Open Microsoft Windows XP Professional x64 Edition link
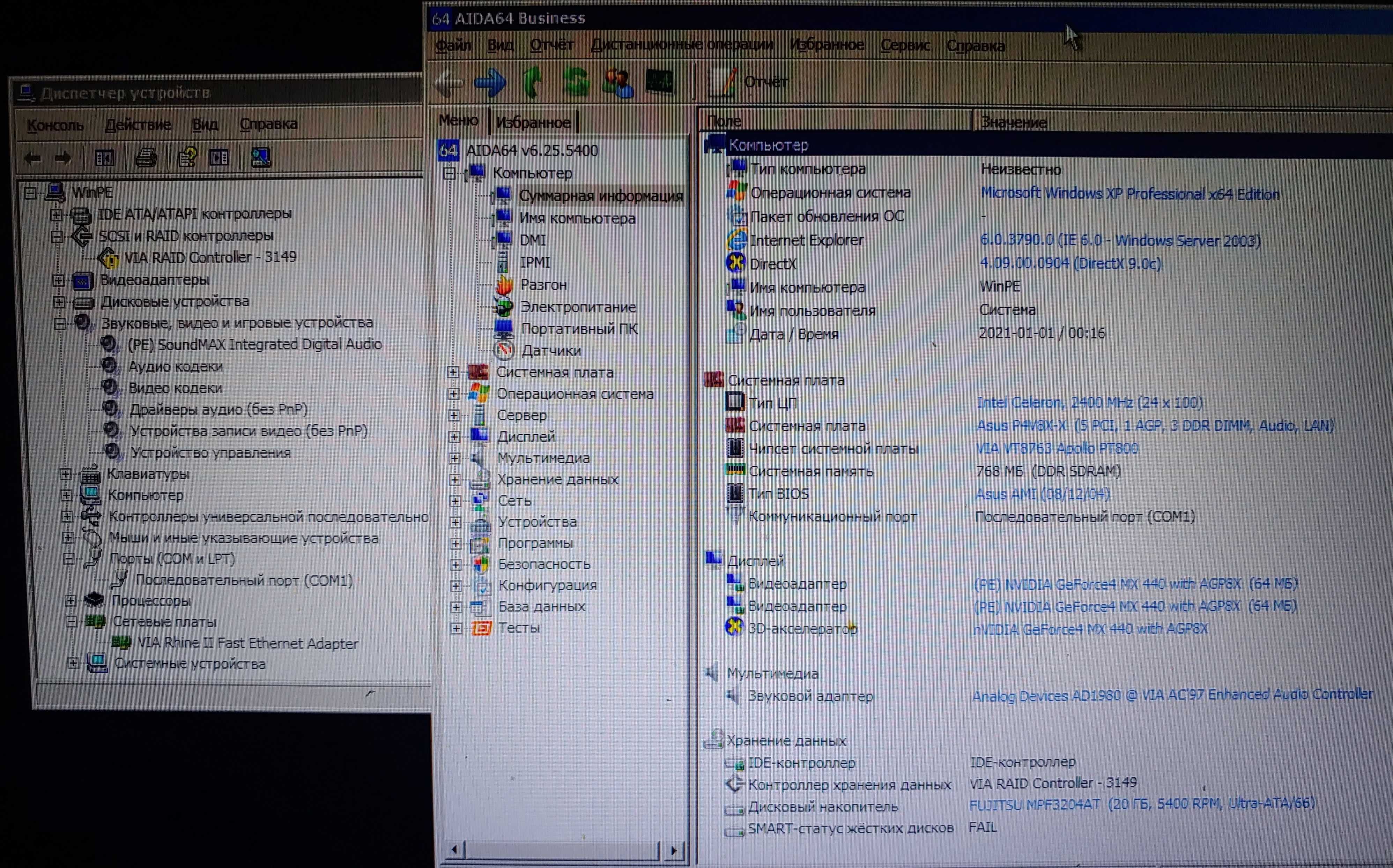 (x=1129, y=194)
